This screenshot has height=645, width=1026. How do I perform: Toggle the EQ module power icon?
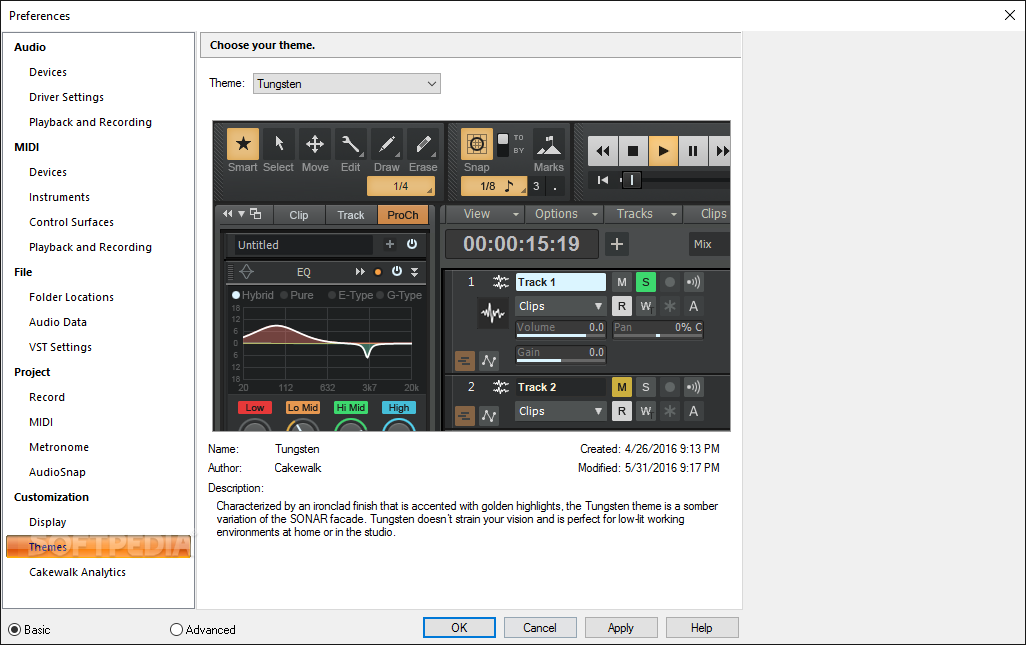(397, 271)
